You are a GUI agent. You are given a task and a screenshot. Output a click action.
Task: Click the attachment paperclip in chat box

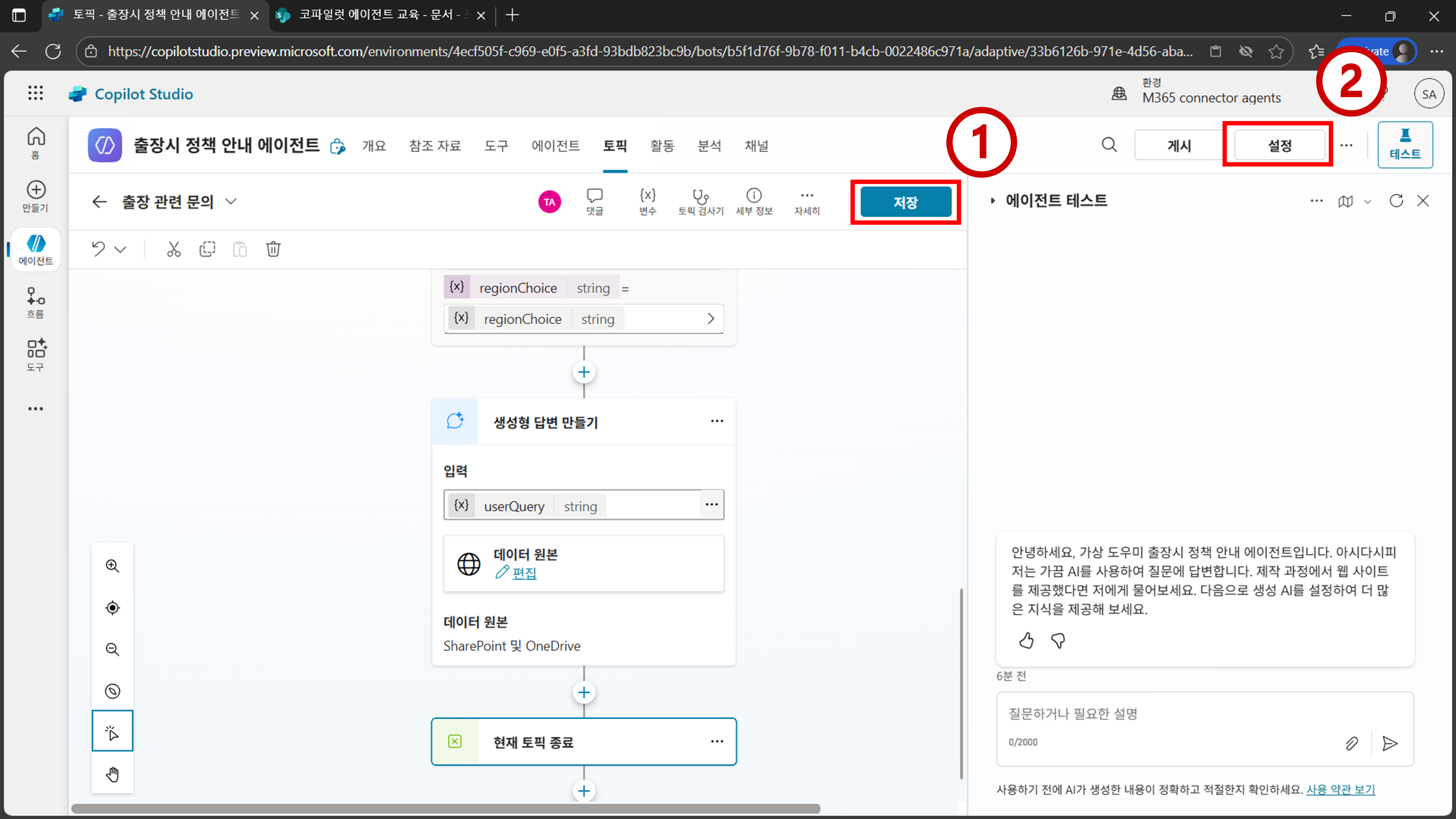1352,743
